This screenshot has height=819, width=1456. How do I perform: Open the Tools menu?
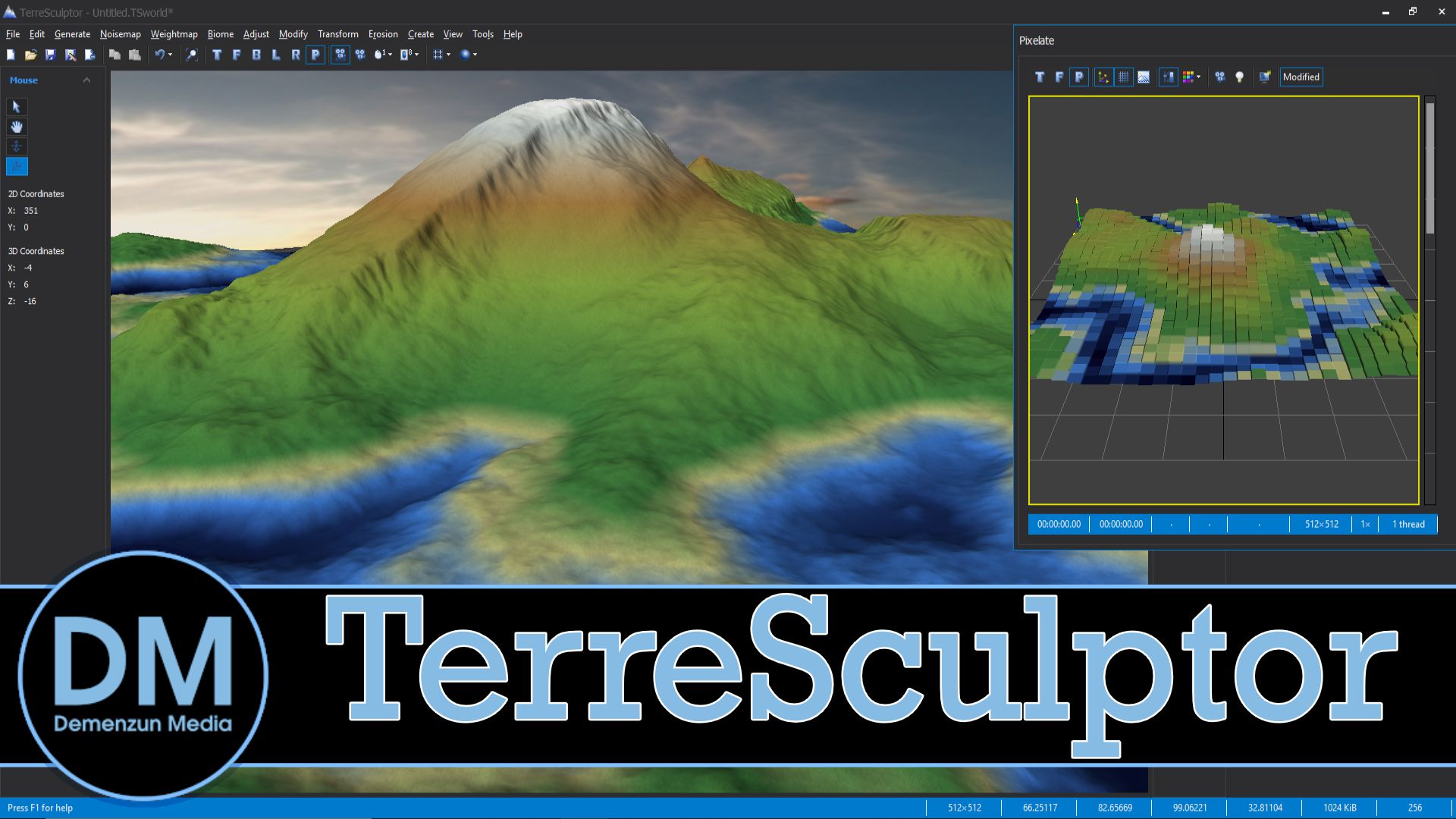pos(483,34)
